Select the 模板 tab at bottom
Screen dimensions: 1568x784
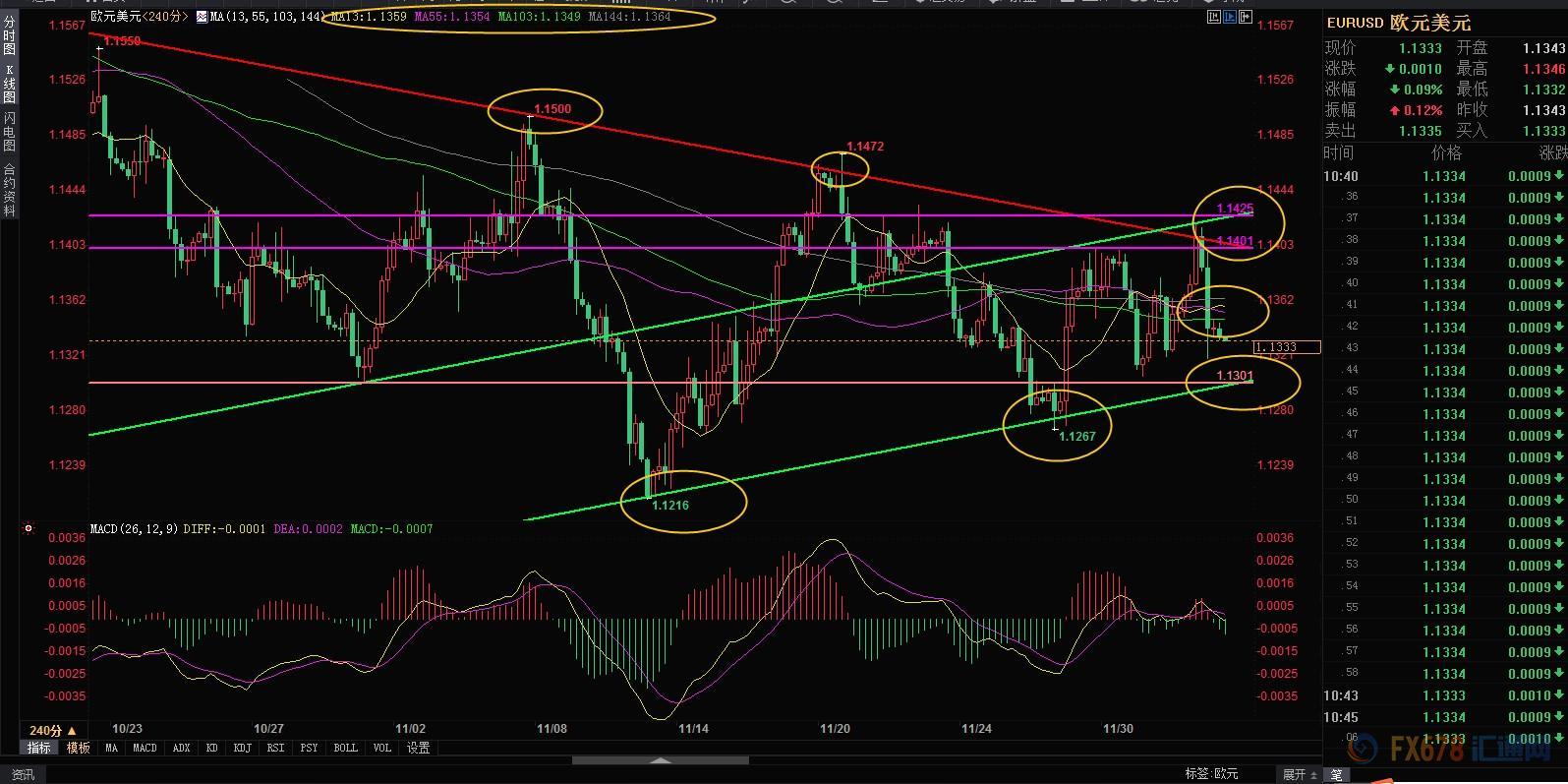[79, 748]
